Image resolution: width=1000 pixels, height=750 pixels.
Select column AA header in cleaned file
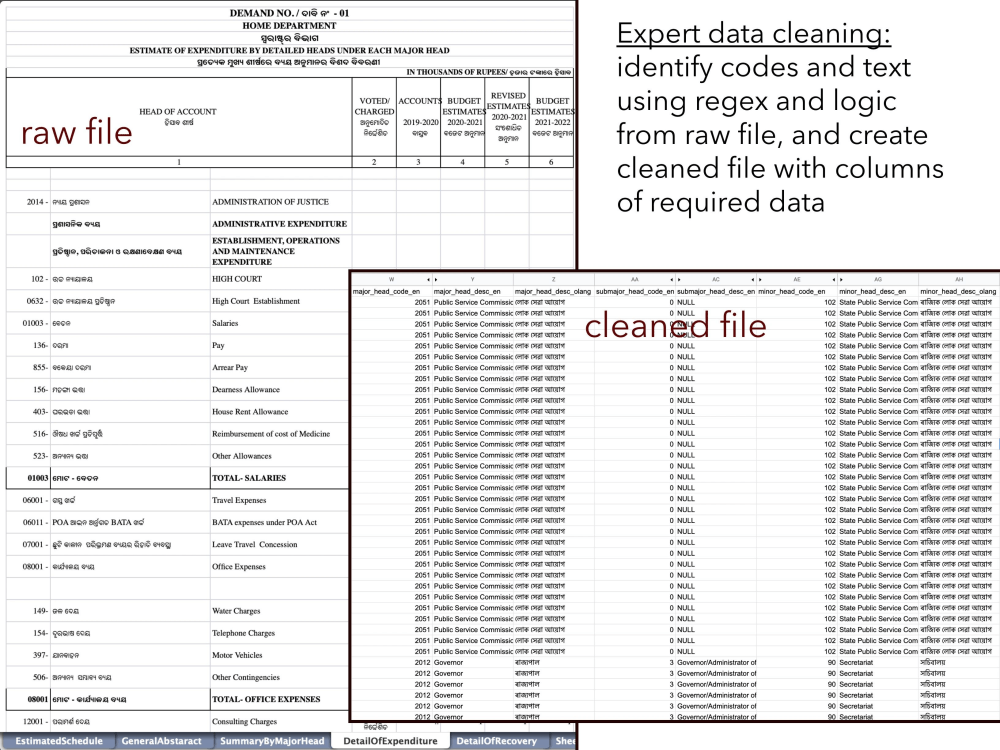pos(635,279)
